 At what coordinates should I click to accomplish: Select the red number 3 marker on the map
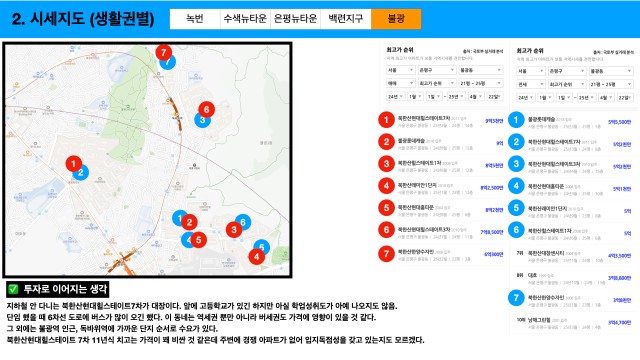pyautogui.click(x=234, y=230)
